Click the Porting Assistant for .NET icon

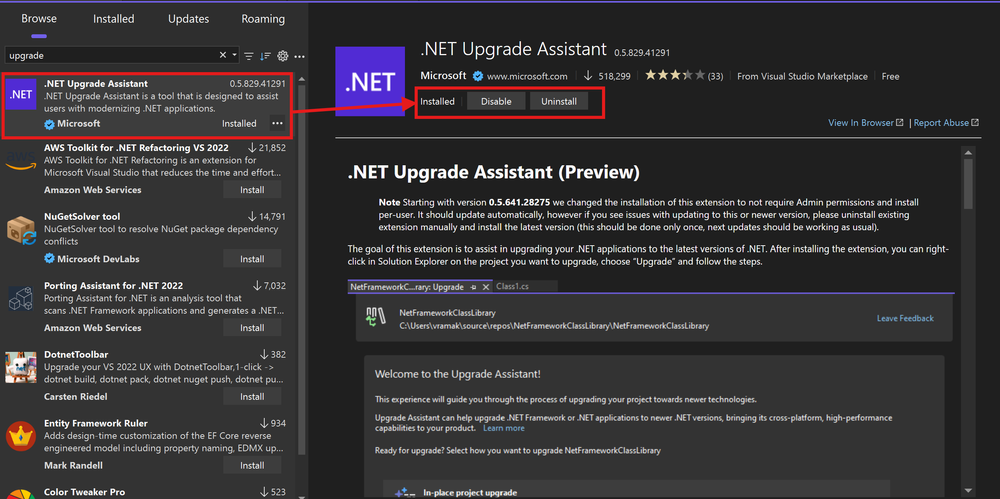(x=21, y=298)
